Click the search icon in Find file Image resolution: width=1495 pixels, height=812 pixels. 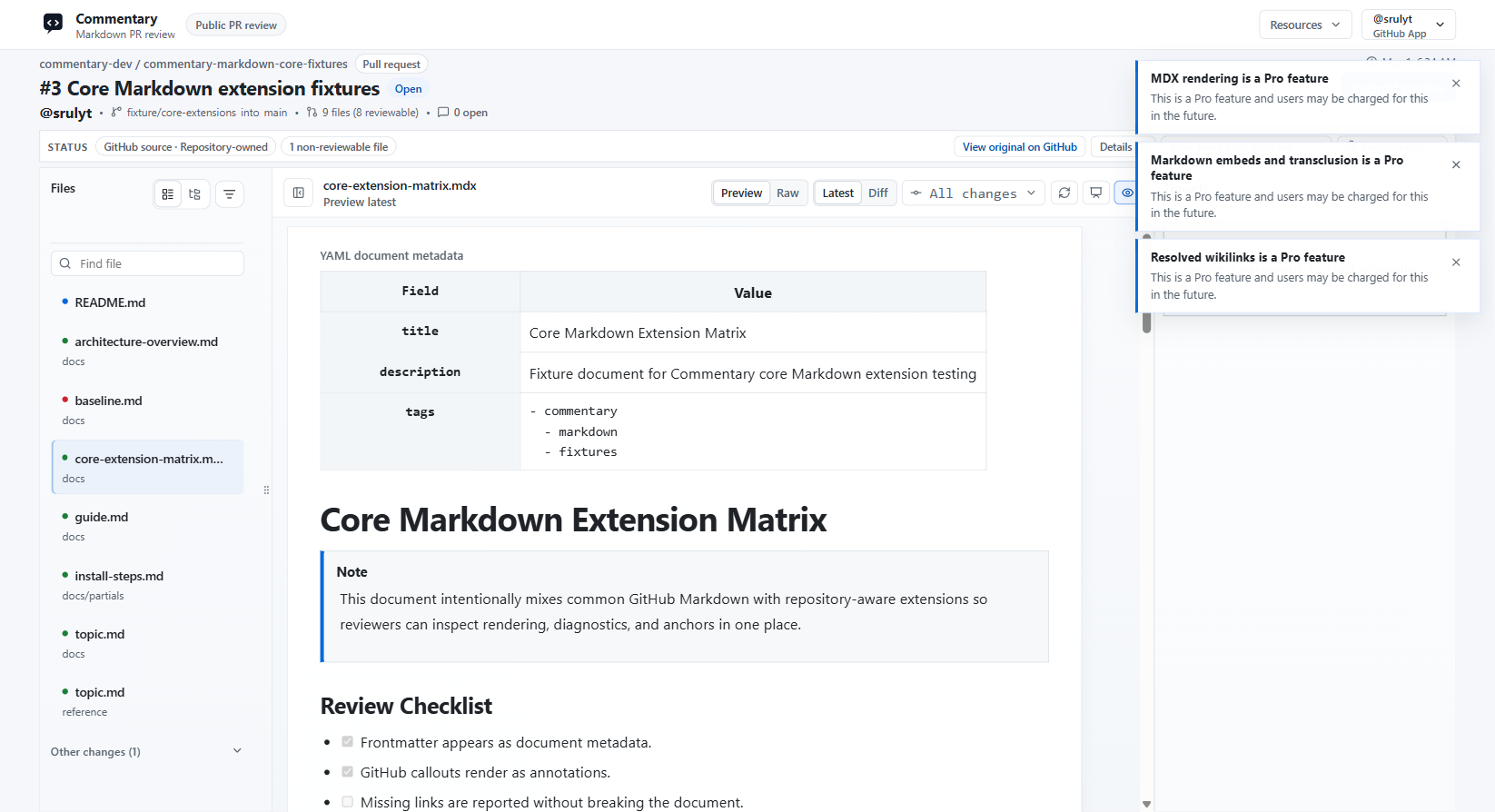[x=65, y=263]
